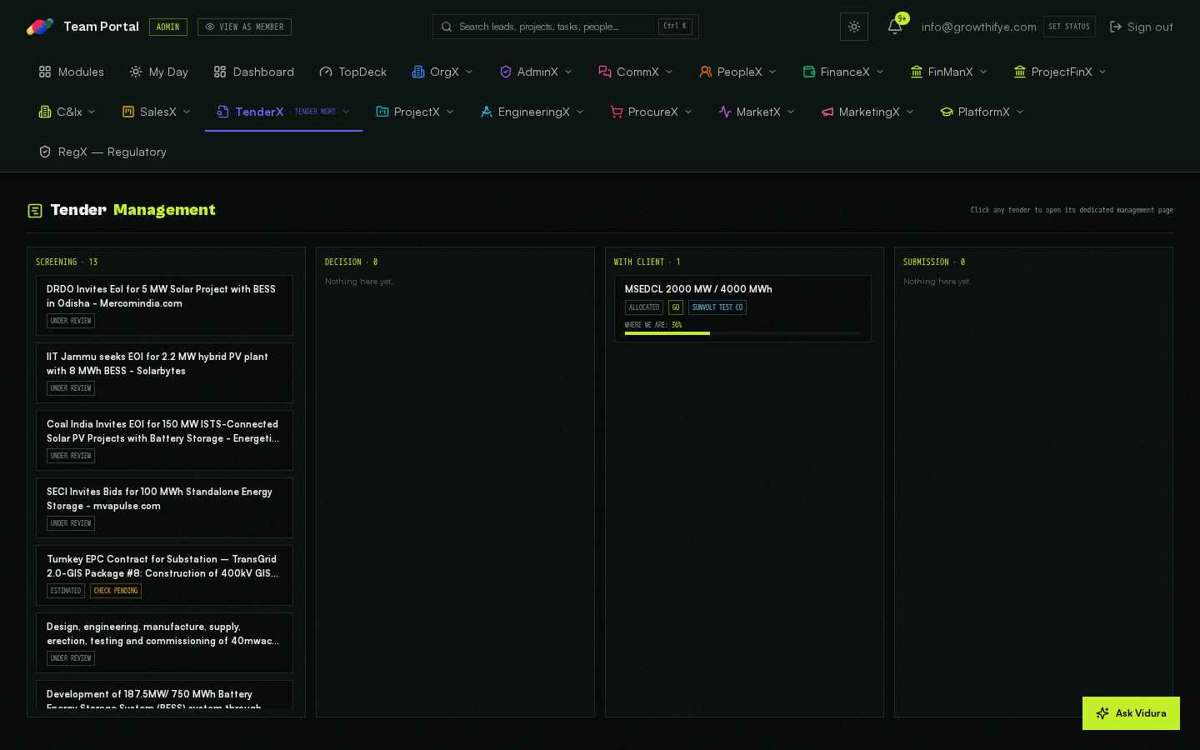
Task: Click the MarketX pulse icon
Action: 725,112
